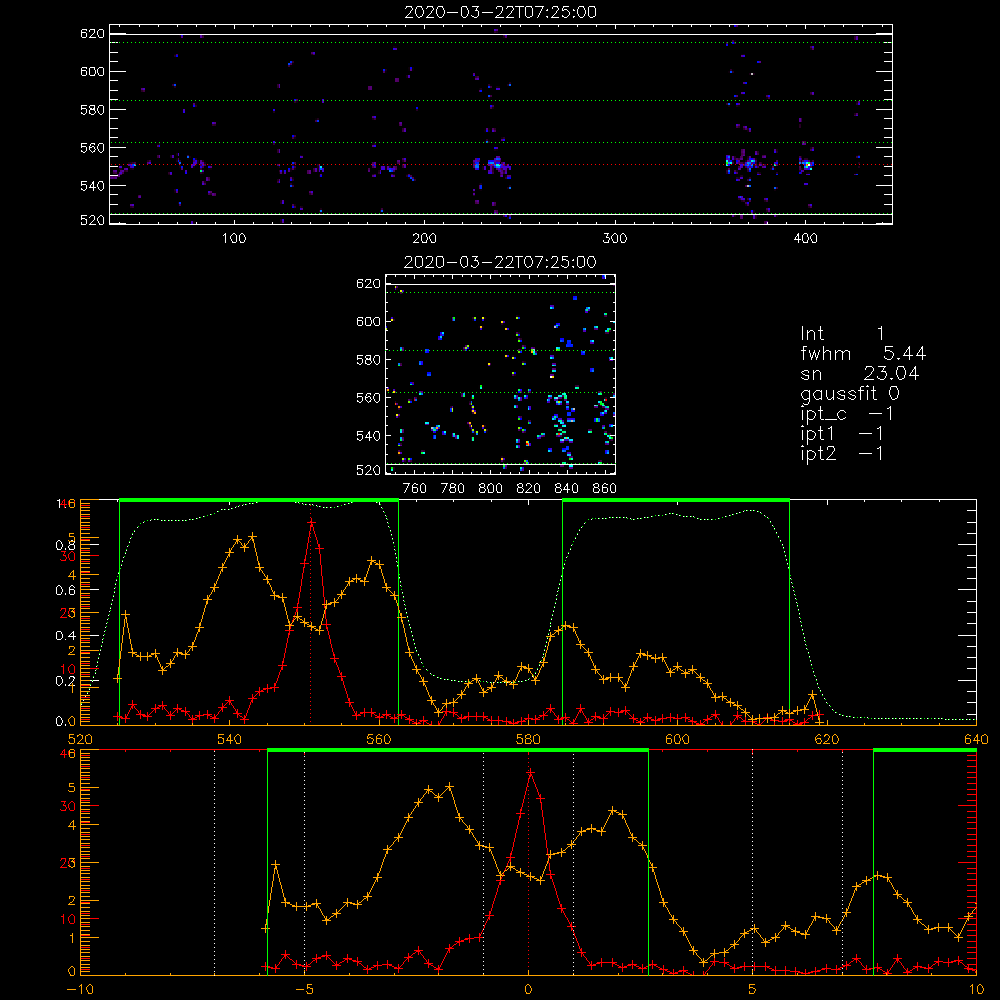The image size is (1000, 1000).
Task: Click the 'Int 1' text line
Action: (842, 334)
